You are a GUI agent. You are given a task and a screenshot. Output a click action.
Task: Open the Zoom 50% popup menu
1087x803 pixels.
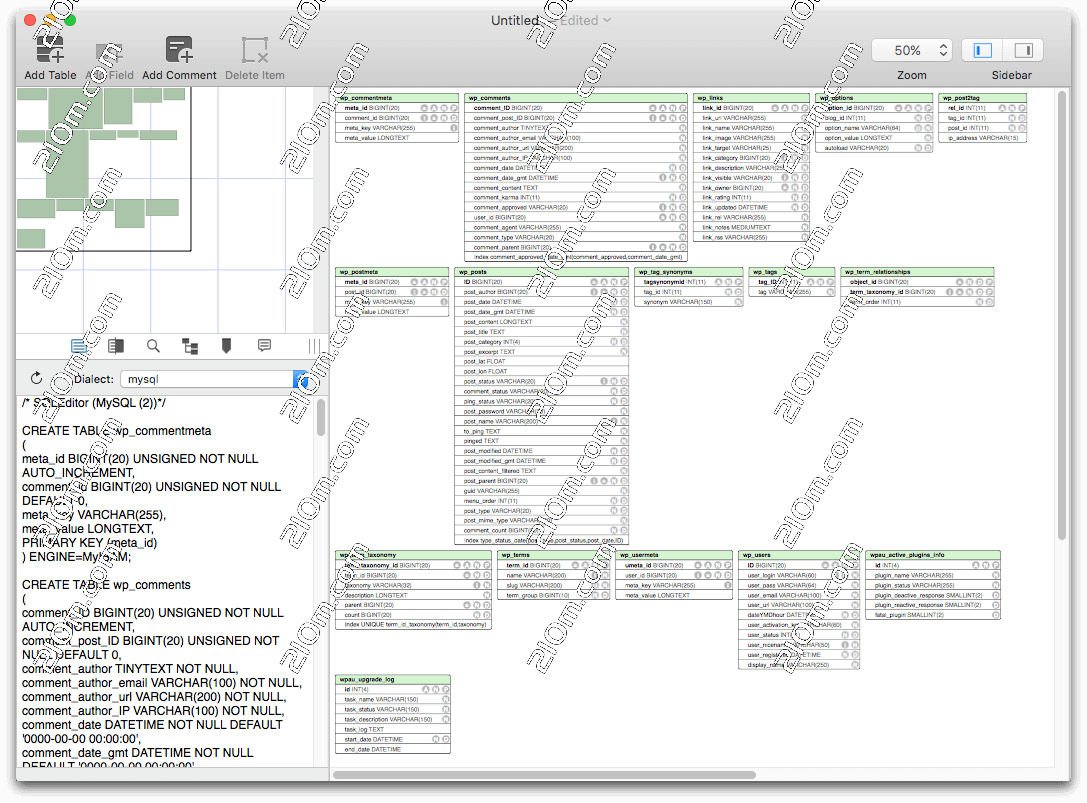911,50
